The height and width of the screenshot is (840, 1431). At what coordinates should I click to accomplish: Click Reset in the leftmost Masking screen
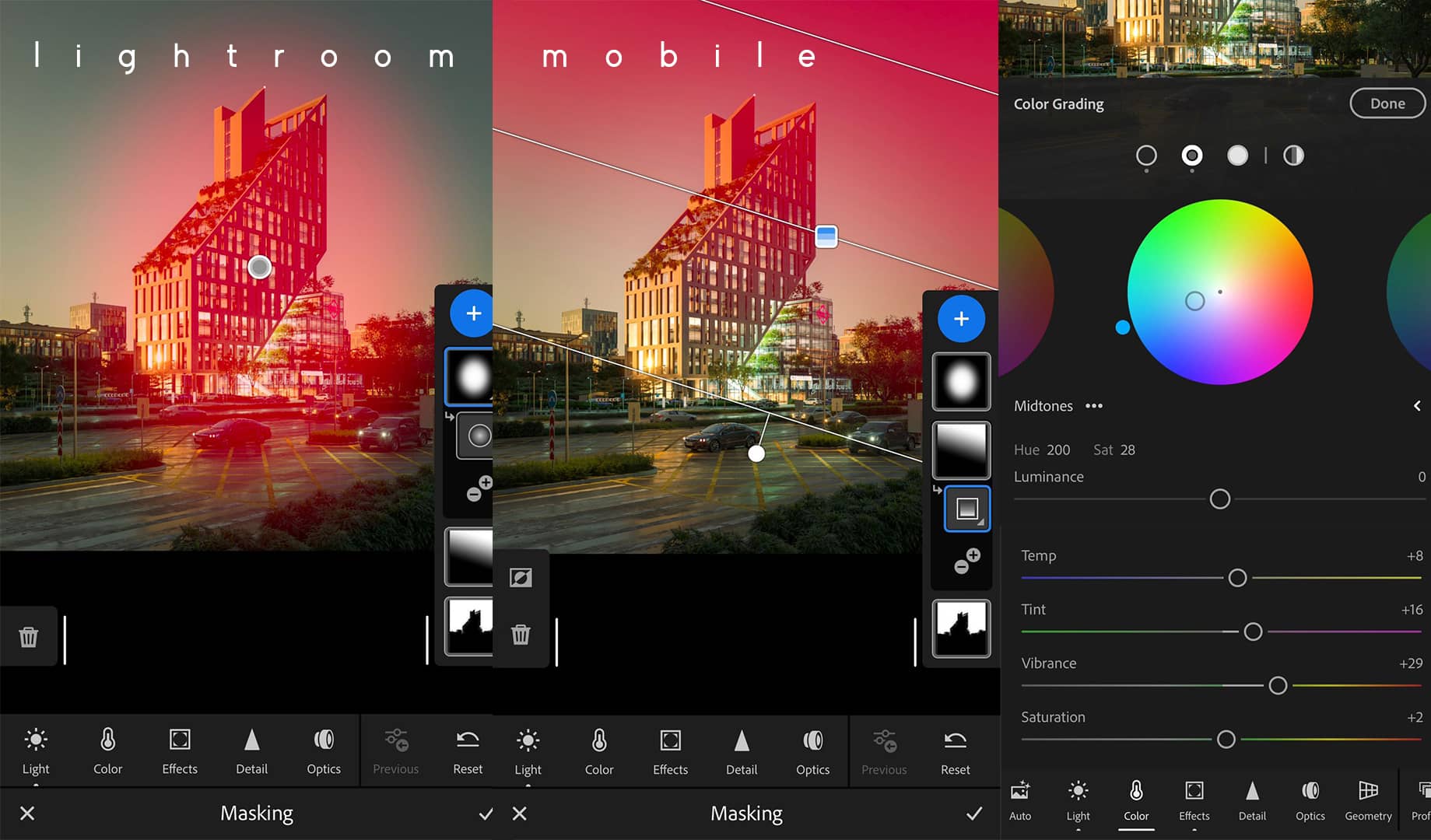pos(468,751)
